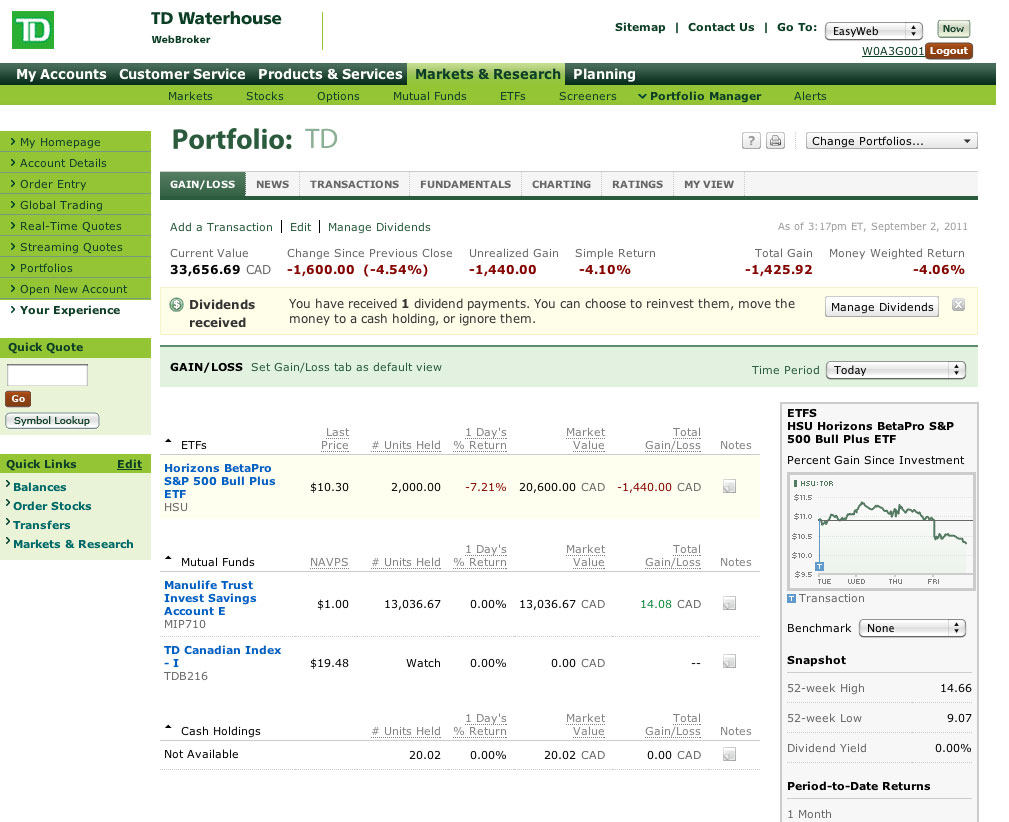Collapse the ETFs section arrow
The image size is (1009, 822).
tap(168, 444)
